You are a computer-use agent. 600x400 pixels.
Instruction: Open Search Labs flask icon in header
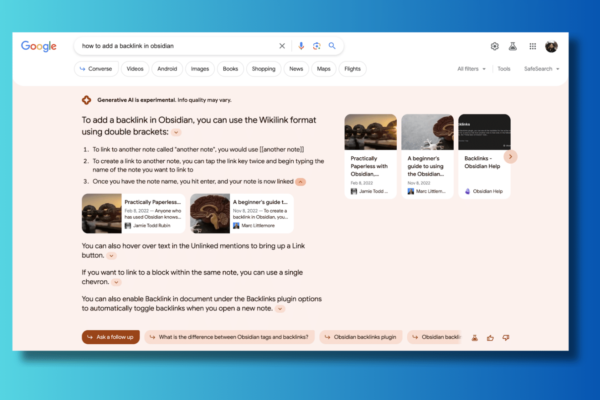[513, 46]
